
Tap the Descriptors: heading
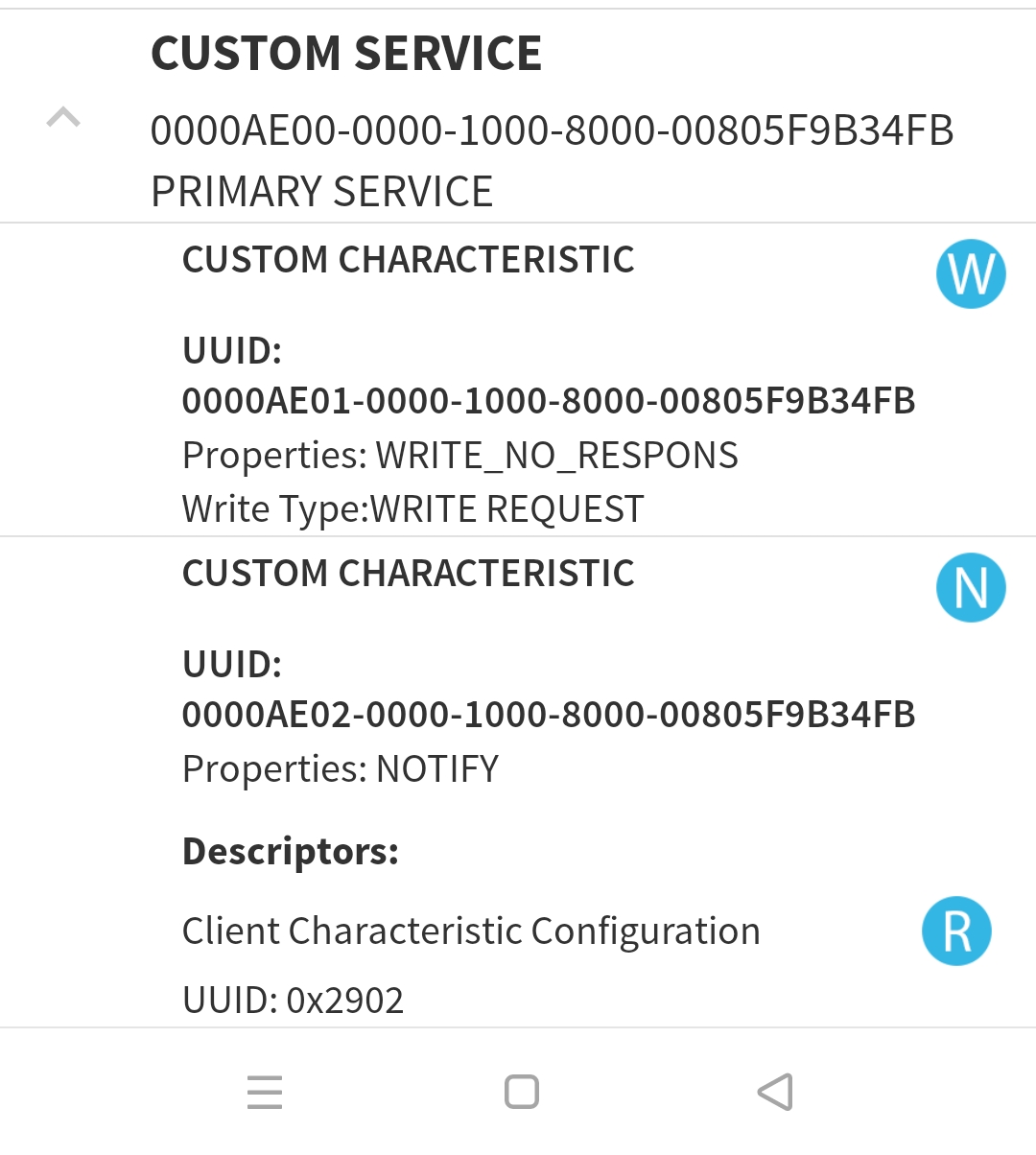(x=291, y=851)
